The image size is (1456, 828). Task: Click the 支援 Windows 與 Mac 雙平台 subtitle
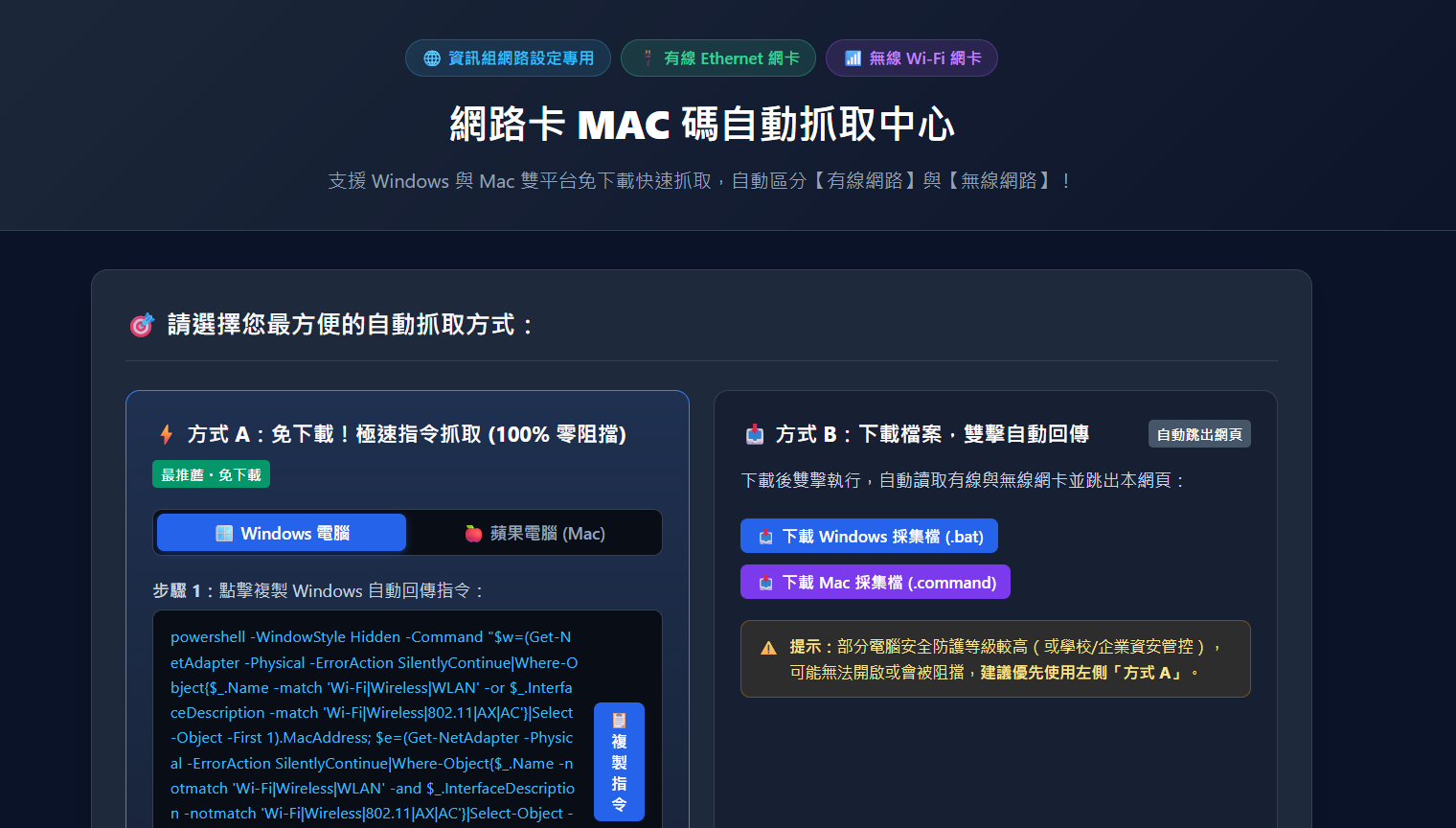[699, 180]
